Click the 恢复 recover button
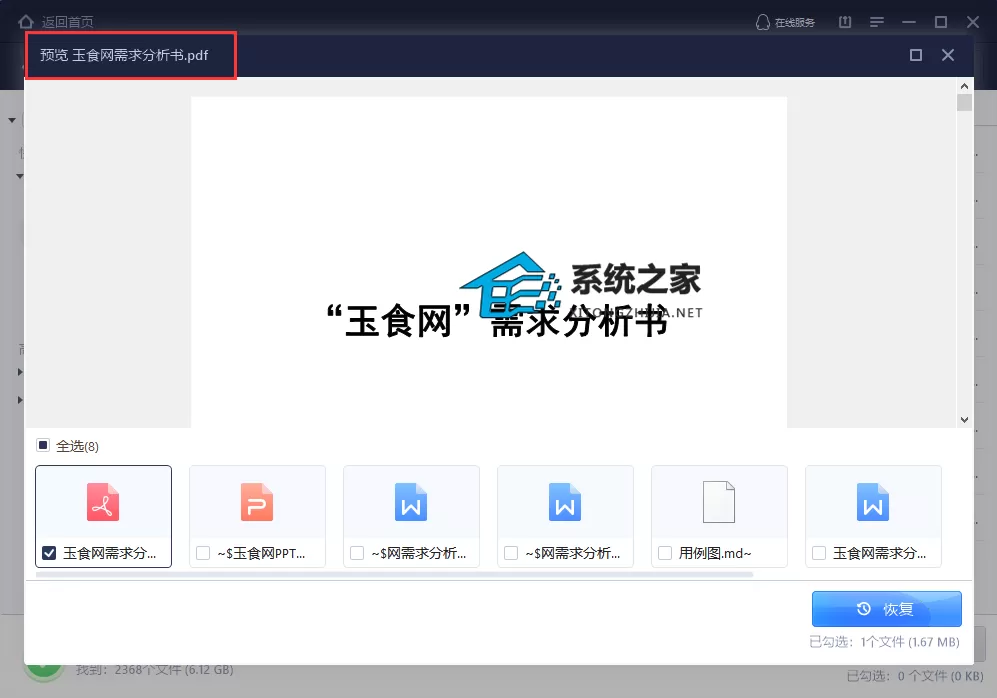997x698 pixels. point(886,609)
